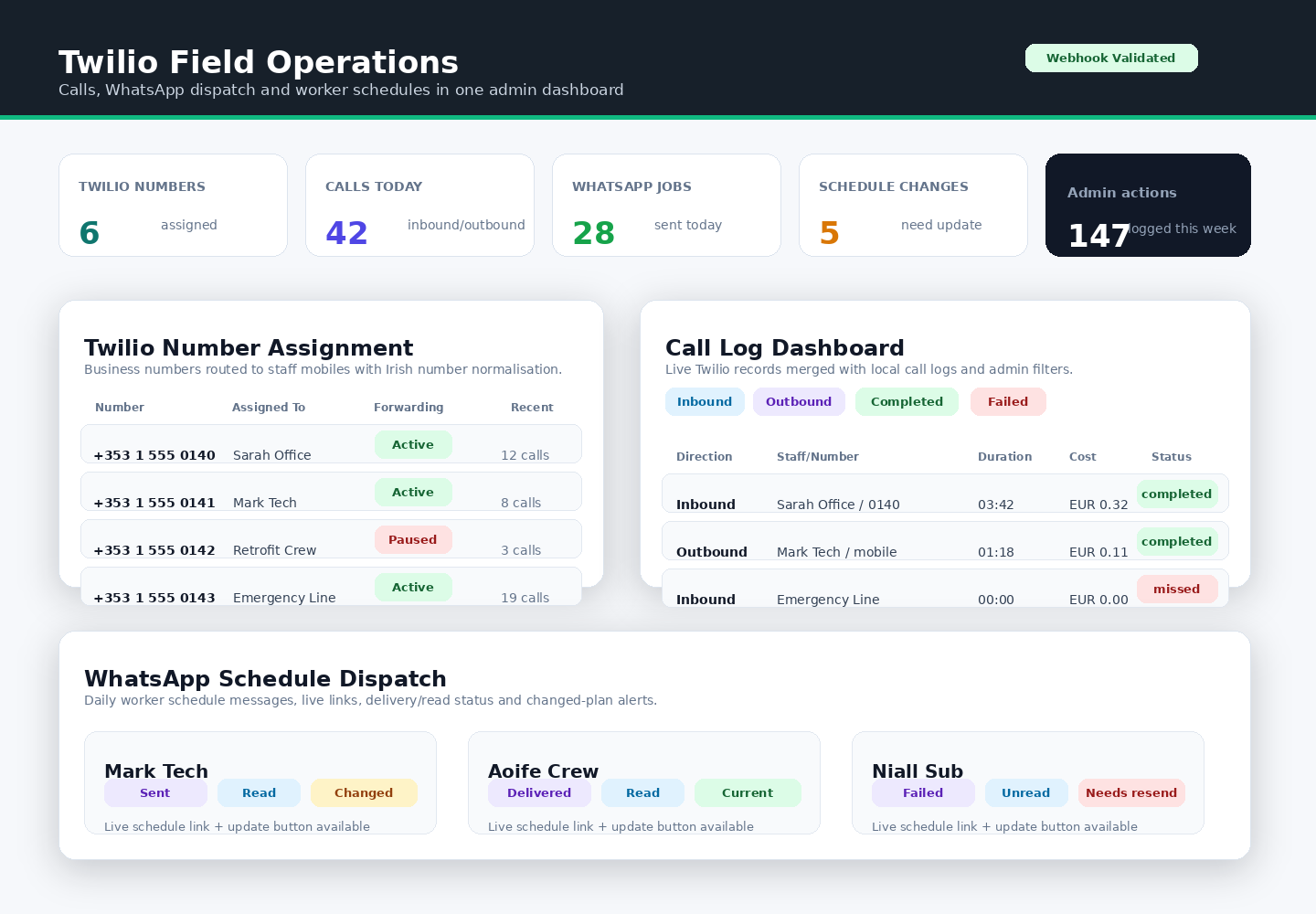Screen dimensions: 1316x914
Task: Open the WhatsApp Jobs stat card
Action: click(666, 205)
